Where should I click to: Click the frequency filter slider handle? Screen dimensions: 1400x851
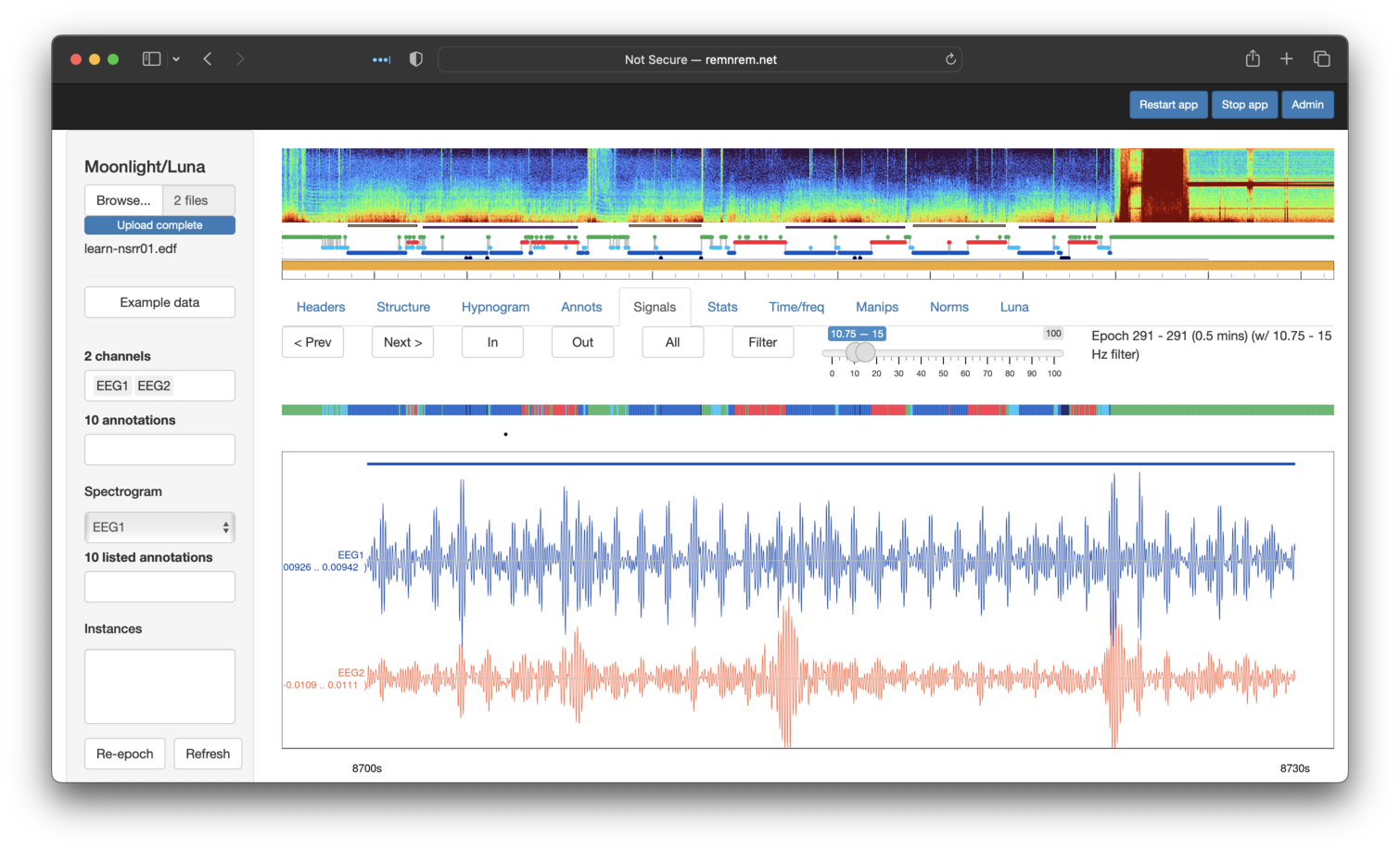click(864, 352)
